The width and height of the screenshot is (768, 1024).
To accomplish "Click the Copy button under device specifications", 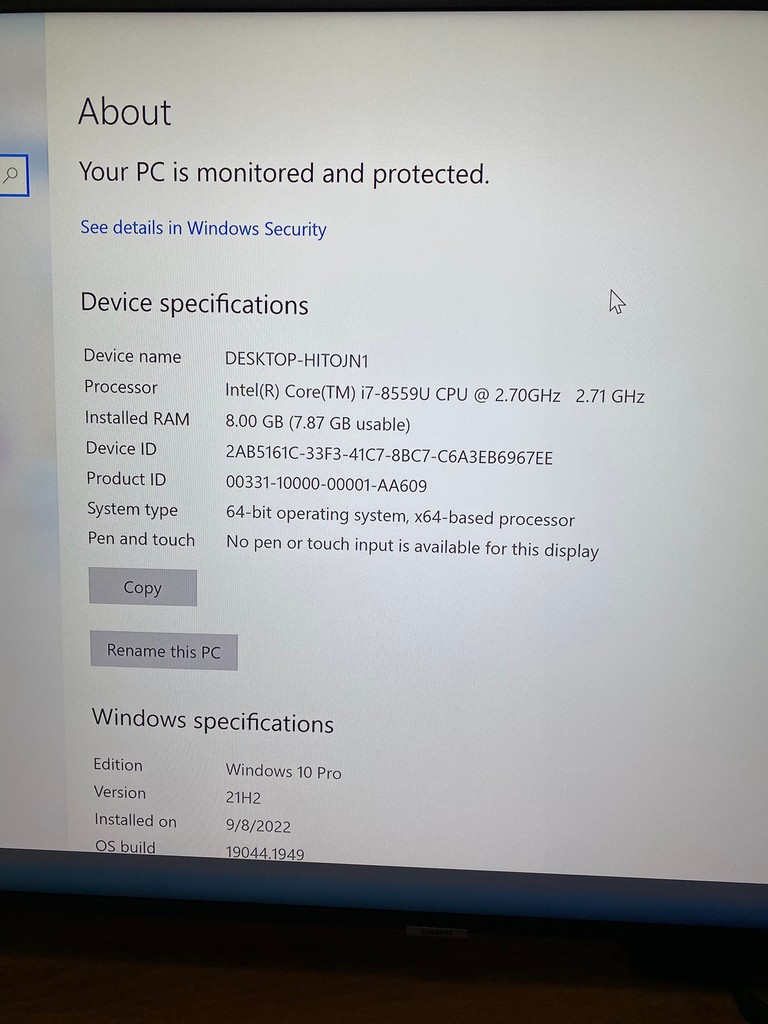I will point(142,587).
